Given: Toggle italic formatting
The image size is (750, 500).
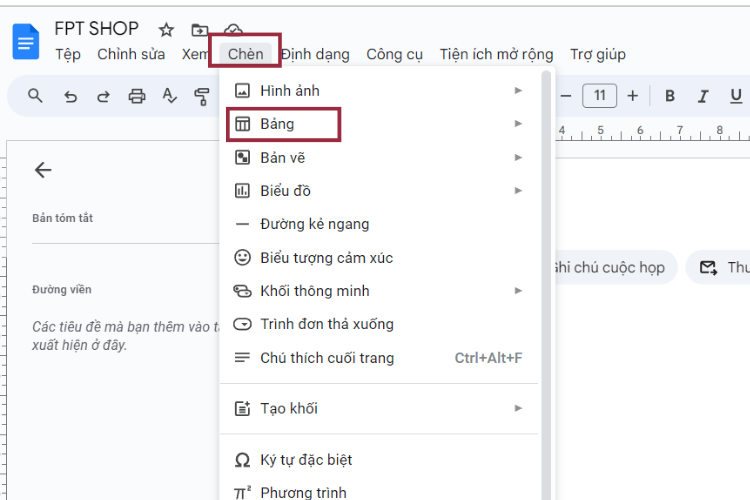Looking at the screenshot, I should [x=703, y=96].
